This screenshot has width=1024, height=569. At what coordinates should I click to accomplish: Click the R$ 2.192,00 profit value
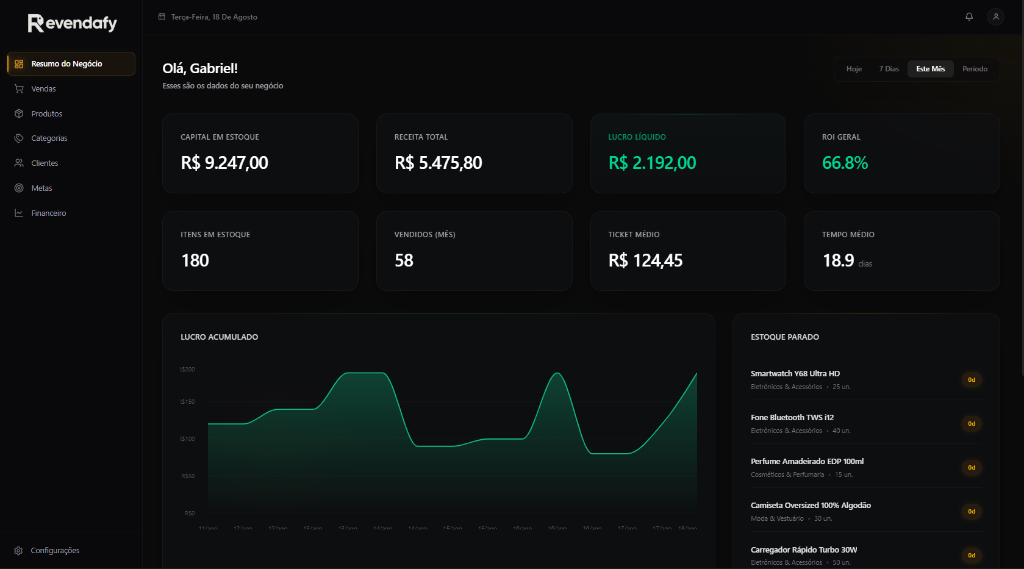(652, 163)
